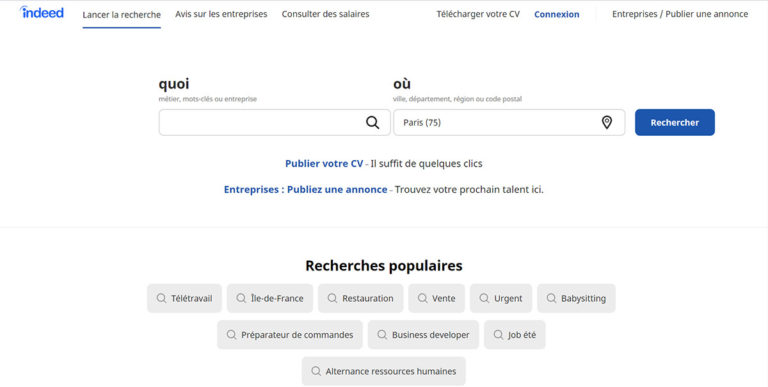Click the Indeed logo

tap(42, 12)
